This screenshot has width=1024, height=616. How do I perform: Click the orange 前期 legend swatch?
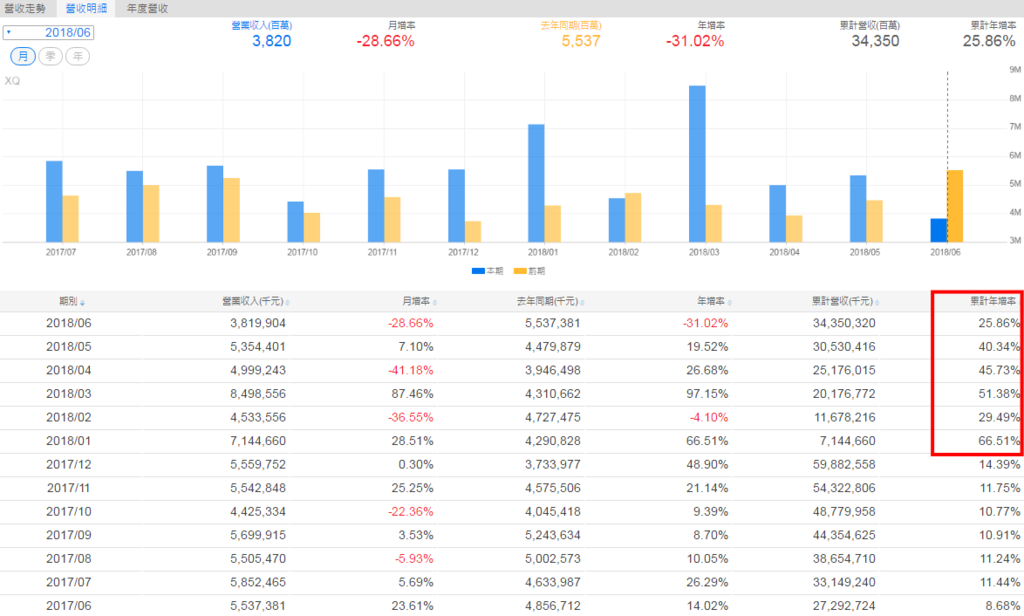pos(520,271)
